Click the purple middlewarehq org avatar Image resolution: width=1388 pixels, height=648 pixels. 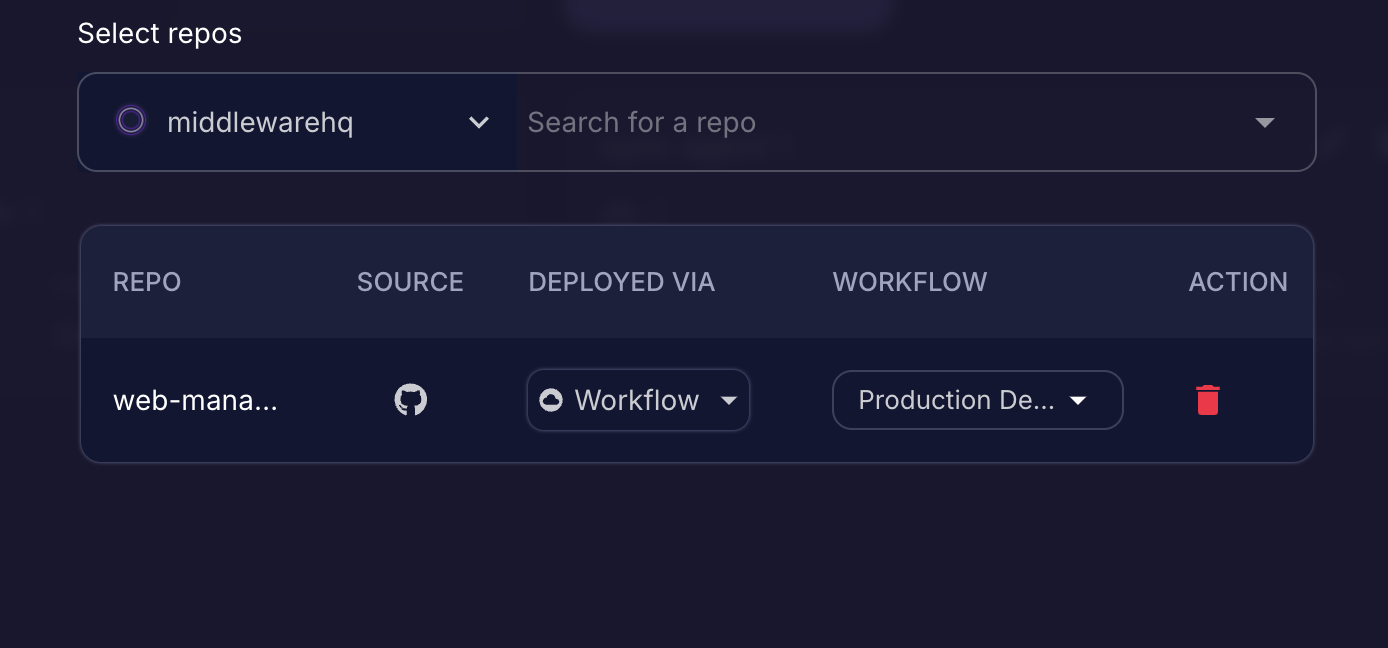point(131,122)
